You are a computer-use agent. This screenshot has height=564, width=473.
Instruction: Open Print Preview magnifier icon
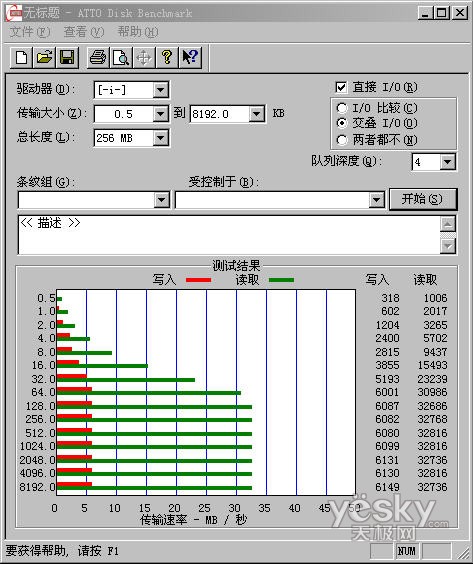tap(121, 57)
